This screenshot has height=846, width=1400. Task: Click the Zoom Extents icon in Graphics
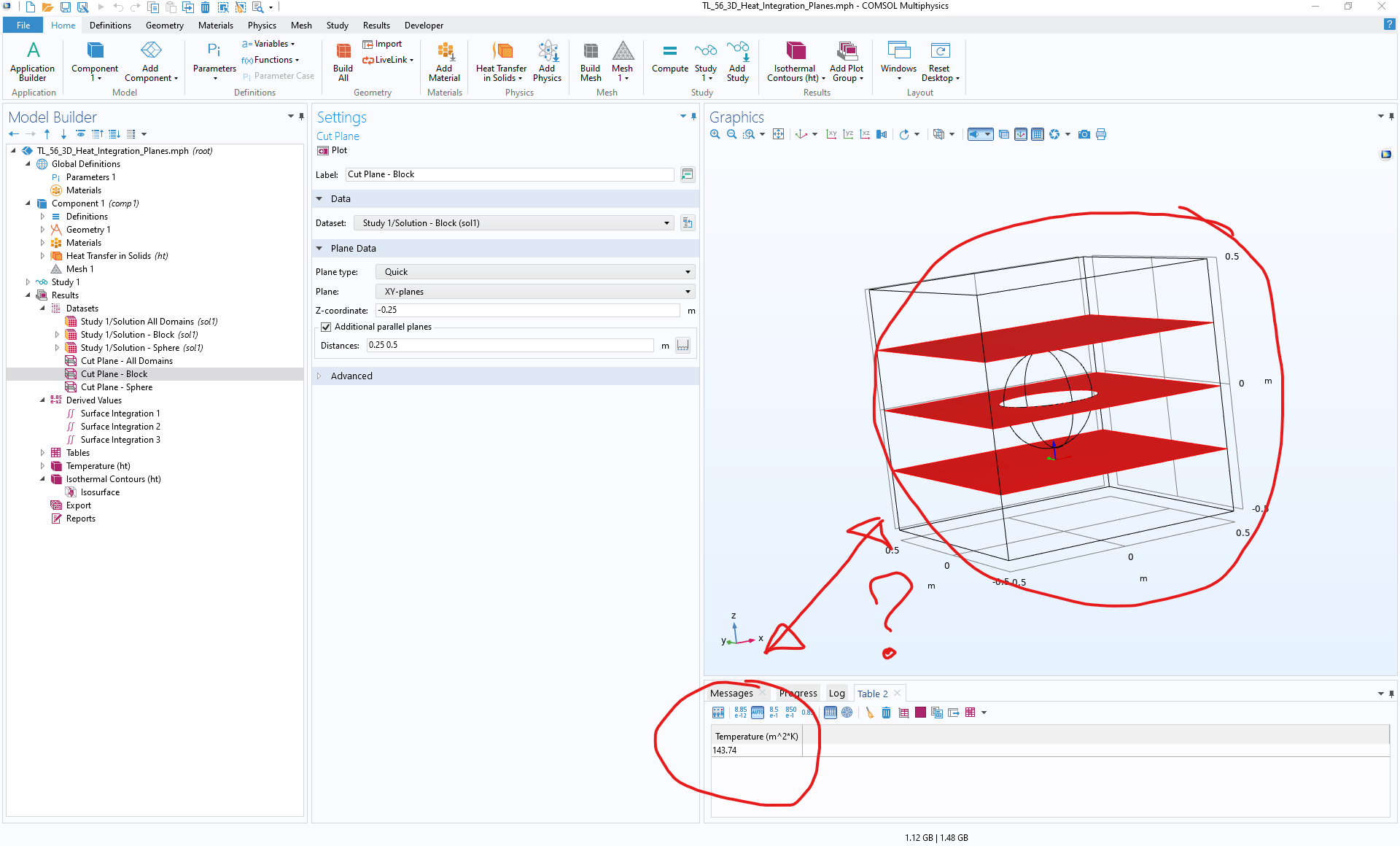pyautogui.click(x=779, y=134)
